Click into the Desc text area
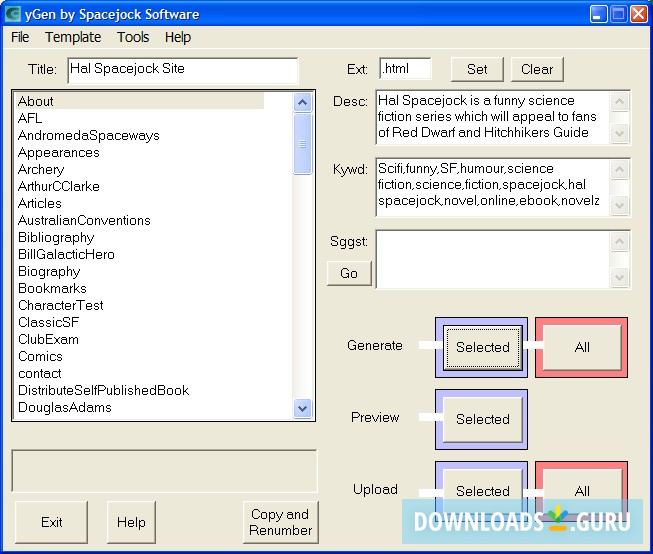653x554 pixels. point(493,117)
